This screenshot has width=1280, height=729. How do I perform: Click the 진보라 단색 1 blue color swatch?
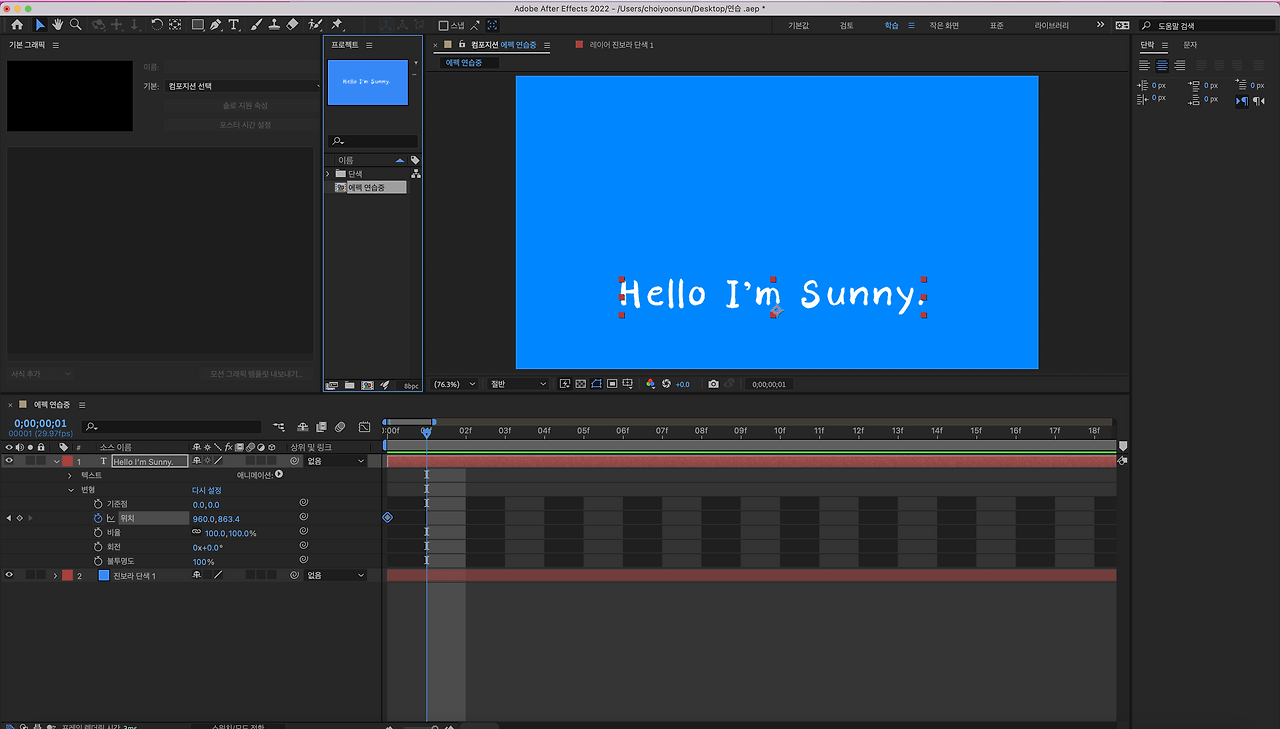pos(103,576)
